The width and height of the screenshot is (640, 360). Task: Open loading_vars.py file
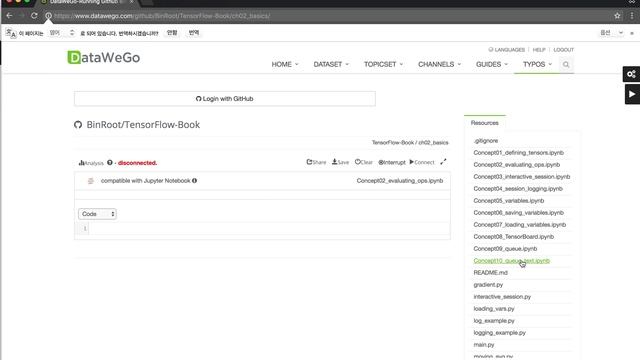point(494,309)
